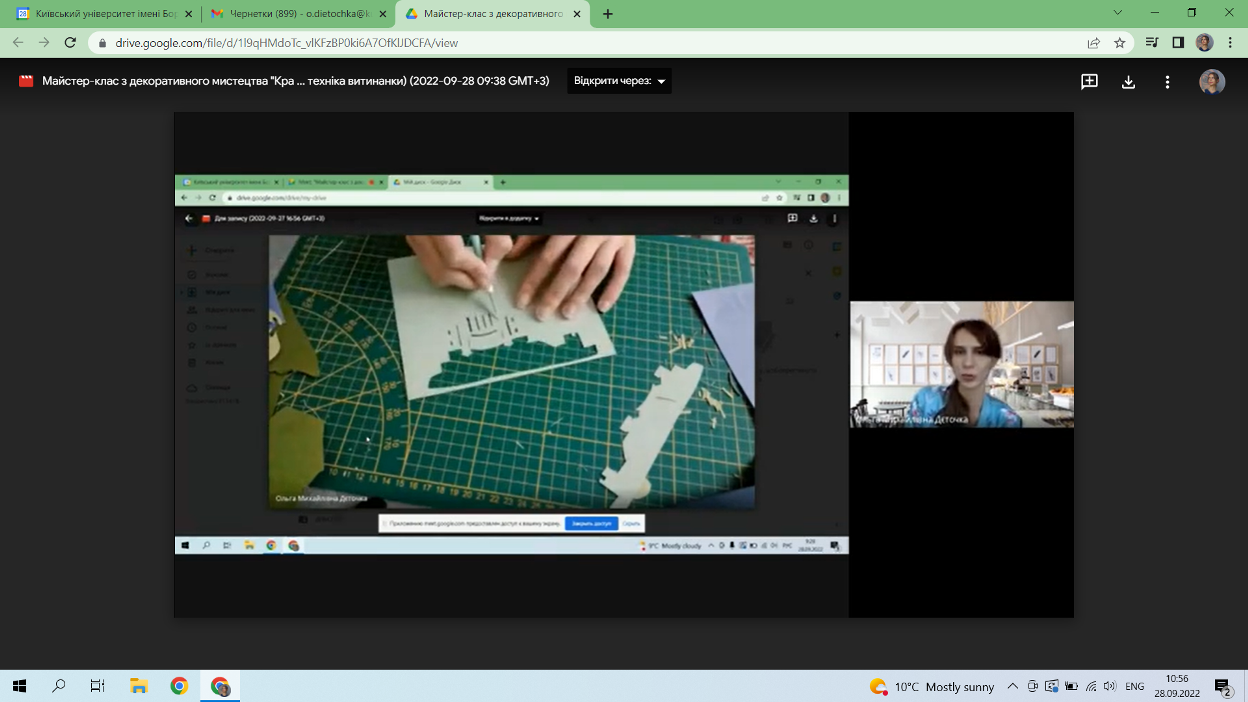
Task: Switch to the Київський університет tab
Action: [100, 14]
